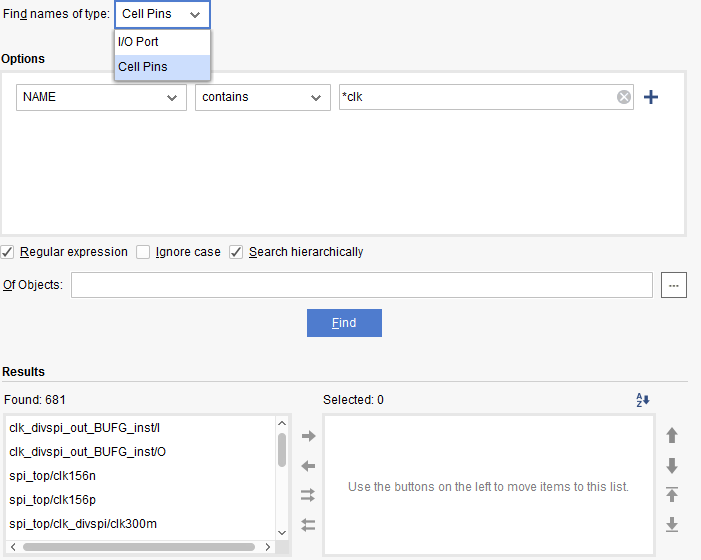Choose I/O Port from the type list
The width and height of the screenshot is (701, 560).
tap(138, 42)
